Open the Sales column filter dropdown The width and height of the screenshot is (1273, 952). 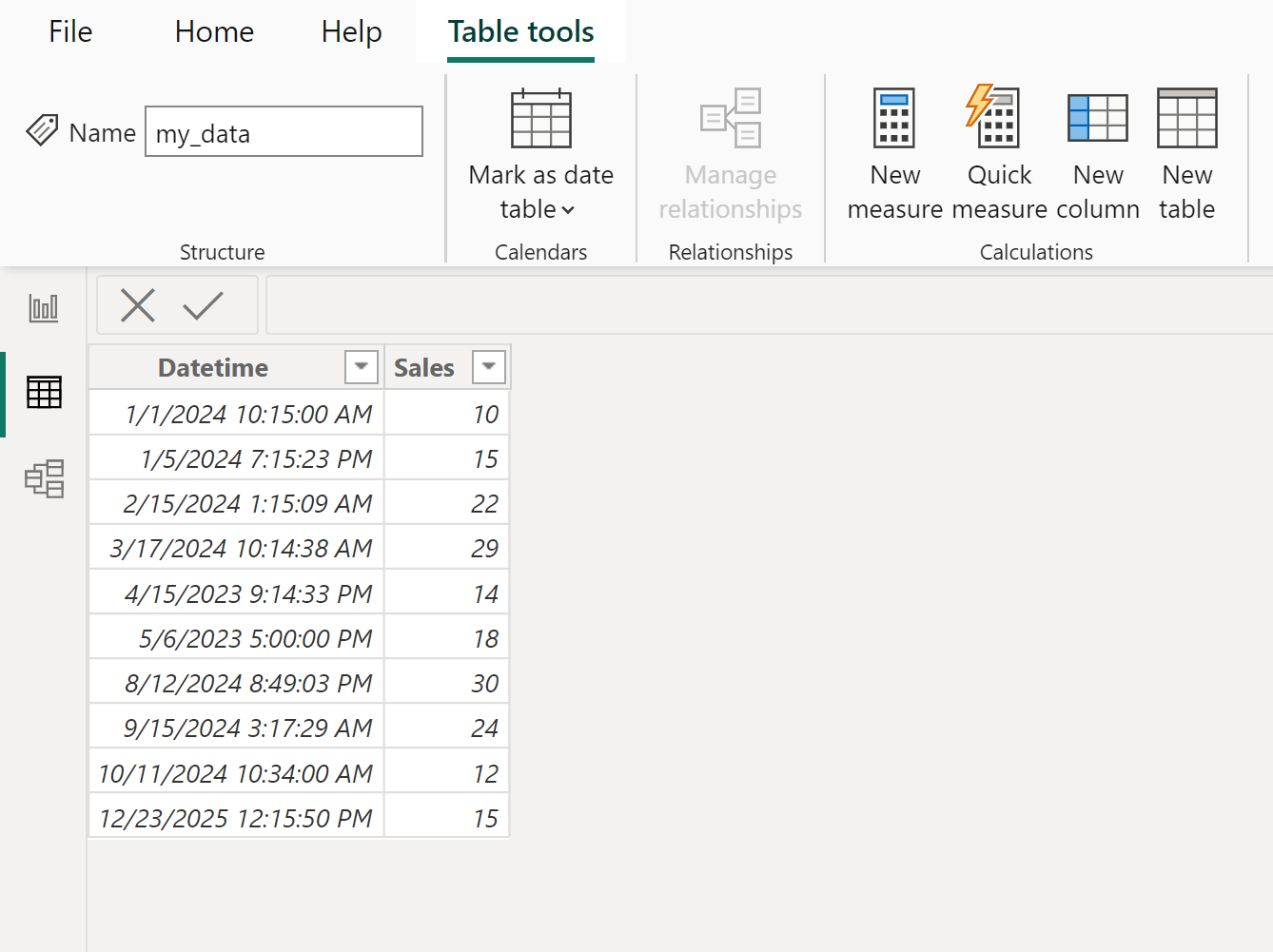[x=488, y=366]
